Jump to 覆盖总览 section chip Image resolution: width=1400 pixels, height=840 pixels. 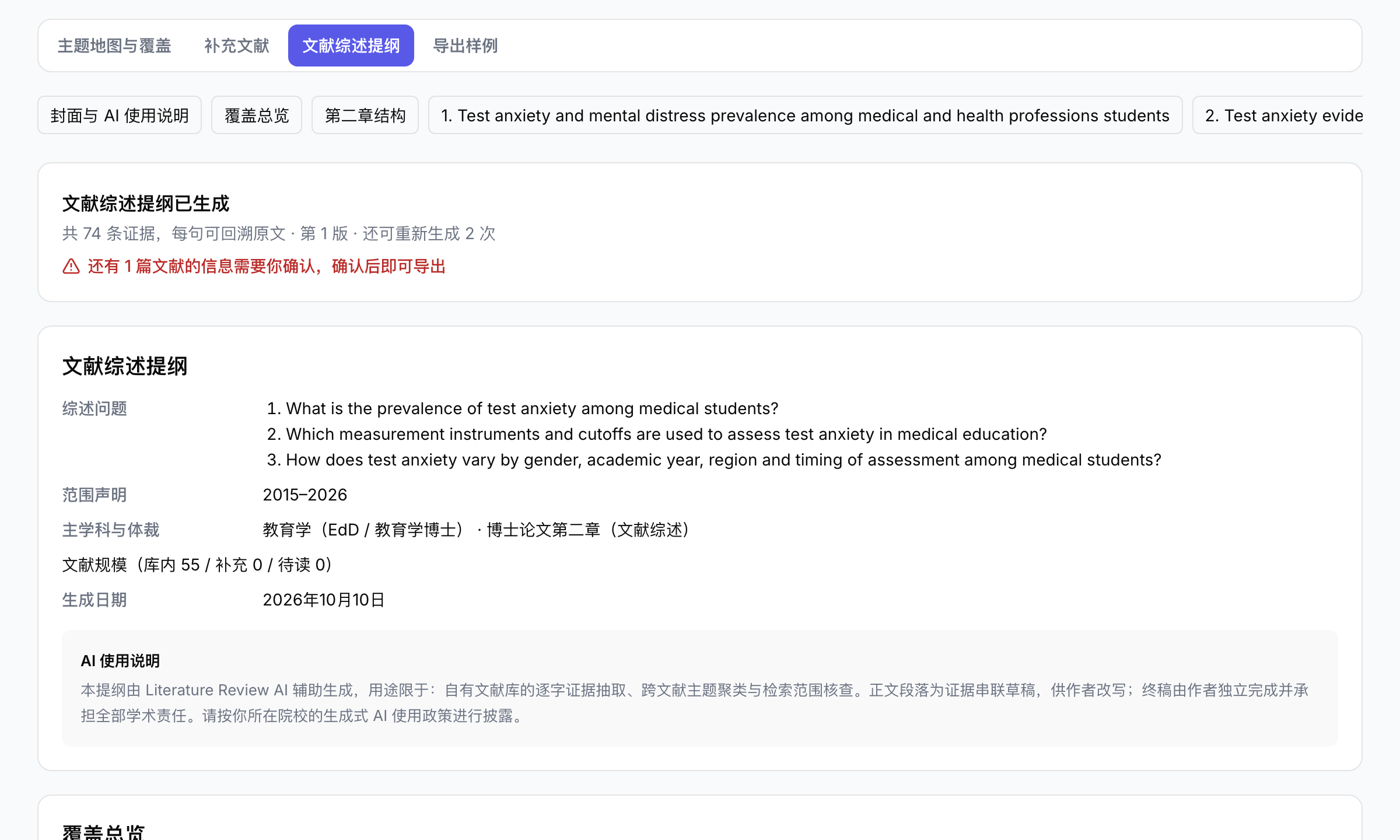257,116
